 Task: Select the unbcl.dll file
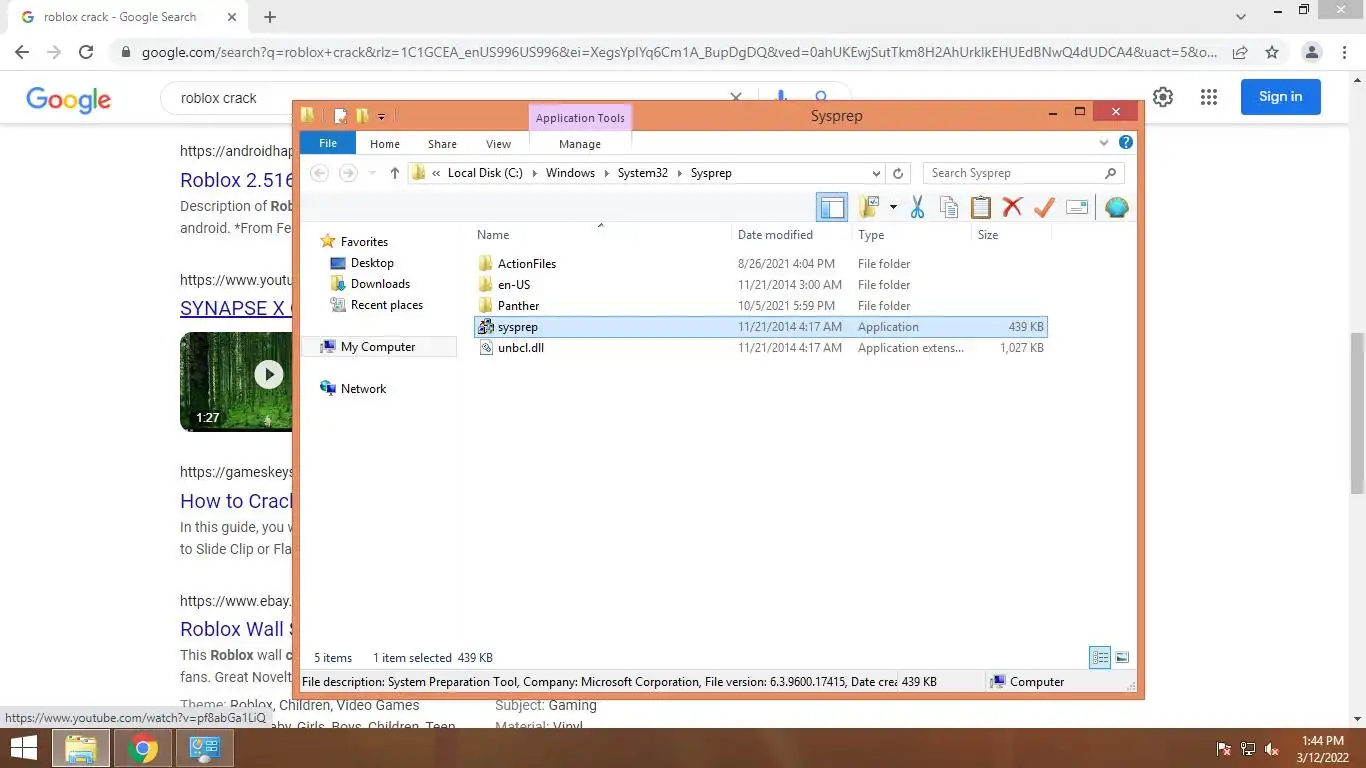pos(761,348)
